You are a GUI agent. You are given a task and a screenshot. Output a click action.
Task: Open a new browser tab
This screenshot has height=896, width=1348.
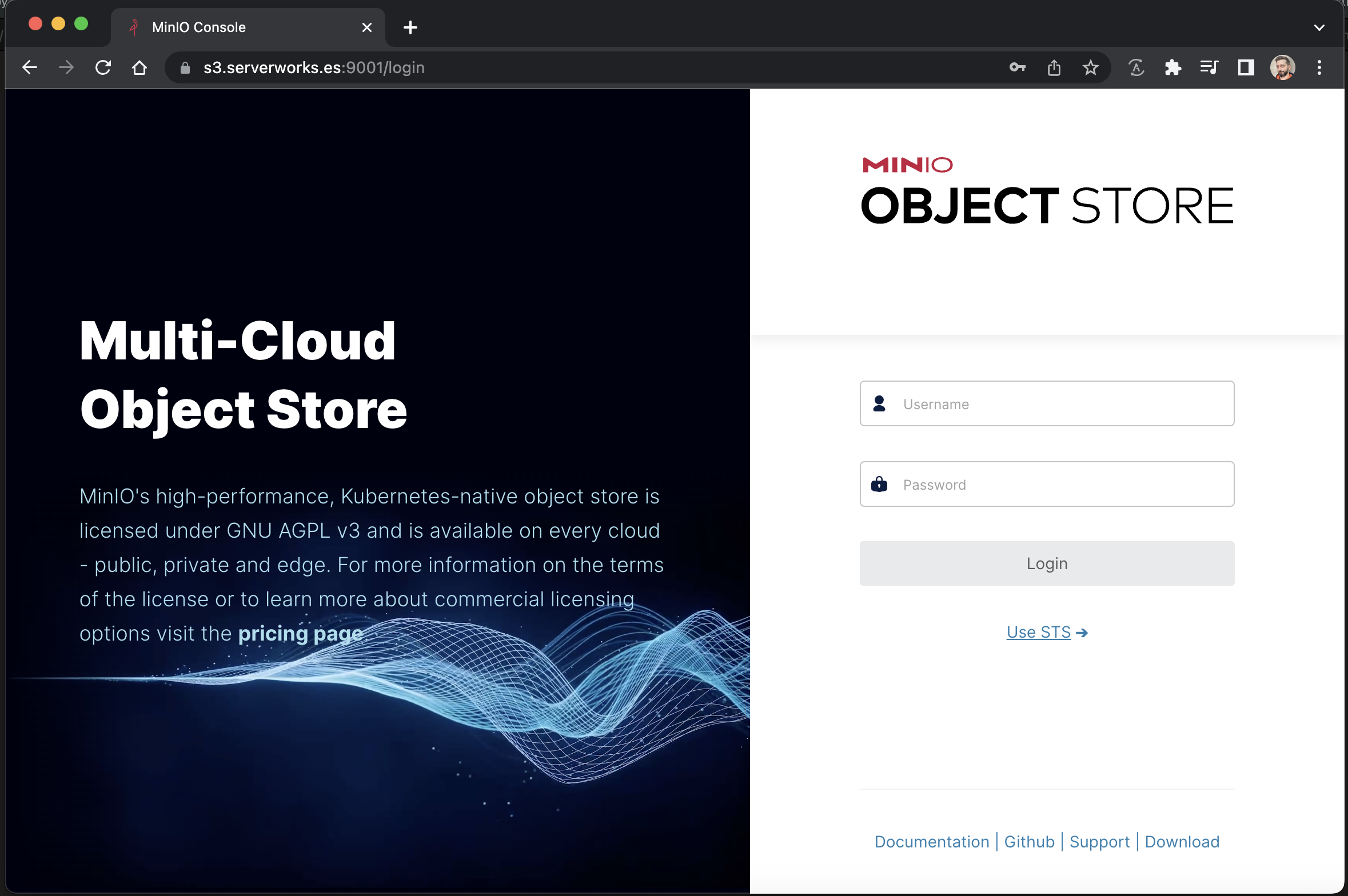(410, 27)
